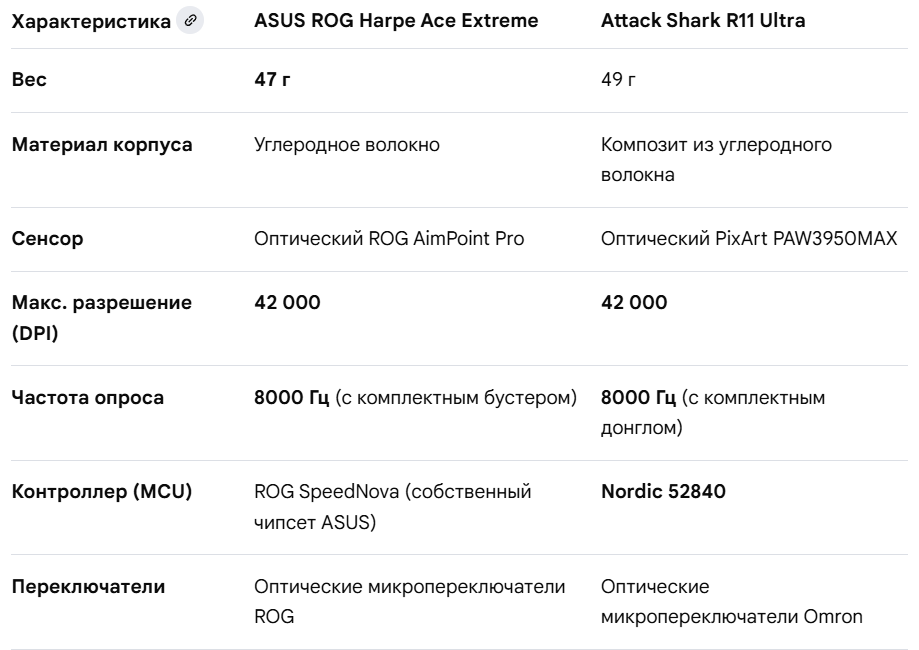Click the Переключатели row label
This screenshot has width=919, height=650.
(89, 587)
